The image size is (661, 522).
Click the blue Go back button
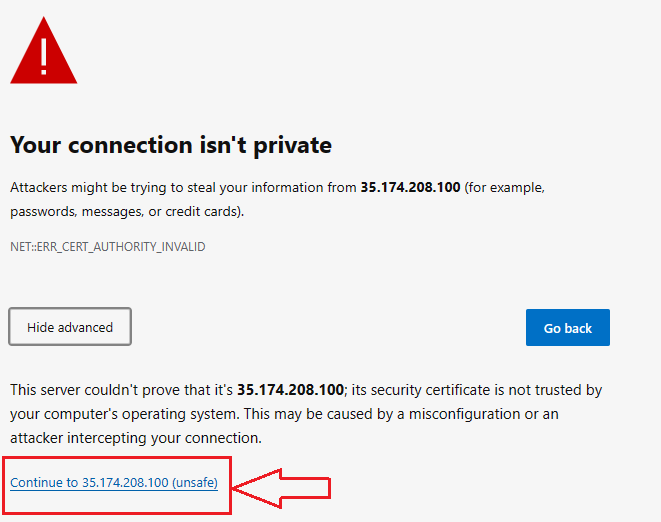tap(567, 328)
